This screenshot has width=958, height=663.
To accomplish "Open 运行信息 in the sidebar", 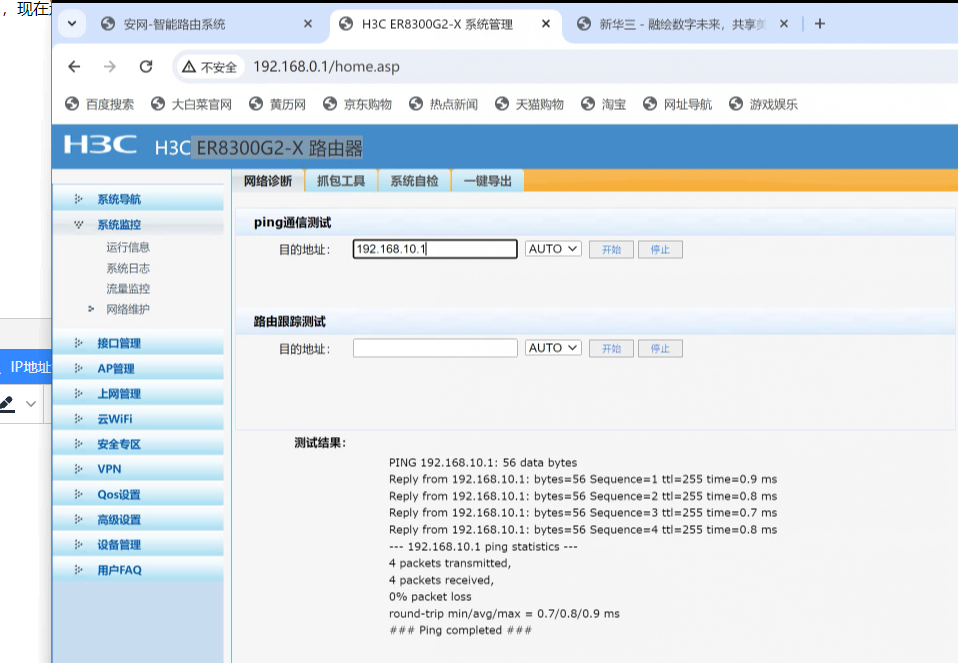I will coord(128,247).
